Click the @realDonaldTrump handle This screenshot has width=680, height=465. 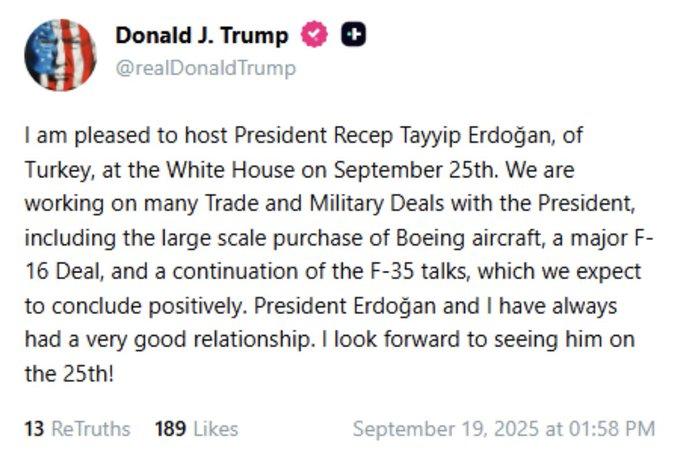click(x=205, y=68)
